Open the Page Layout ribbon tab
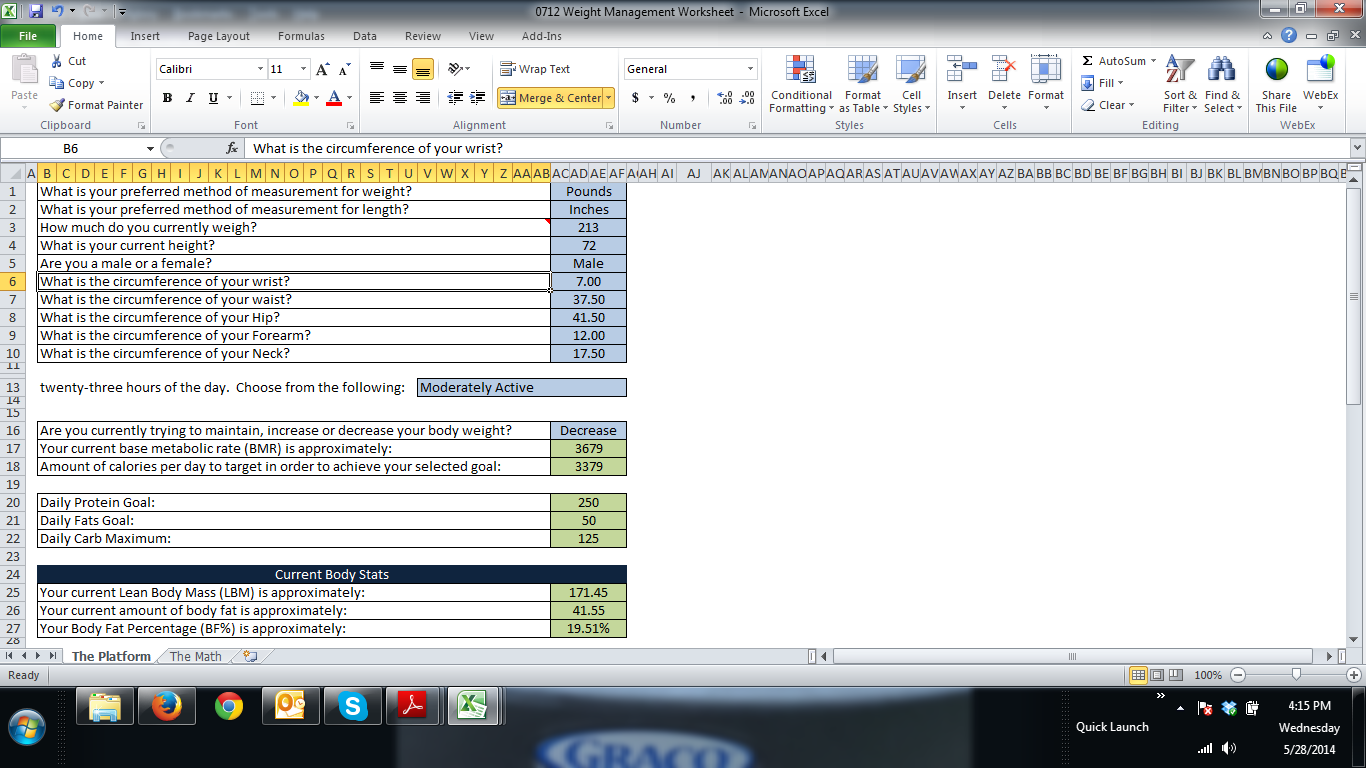 tap(218, 36)
